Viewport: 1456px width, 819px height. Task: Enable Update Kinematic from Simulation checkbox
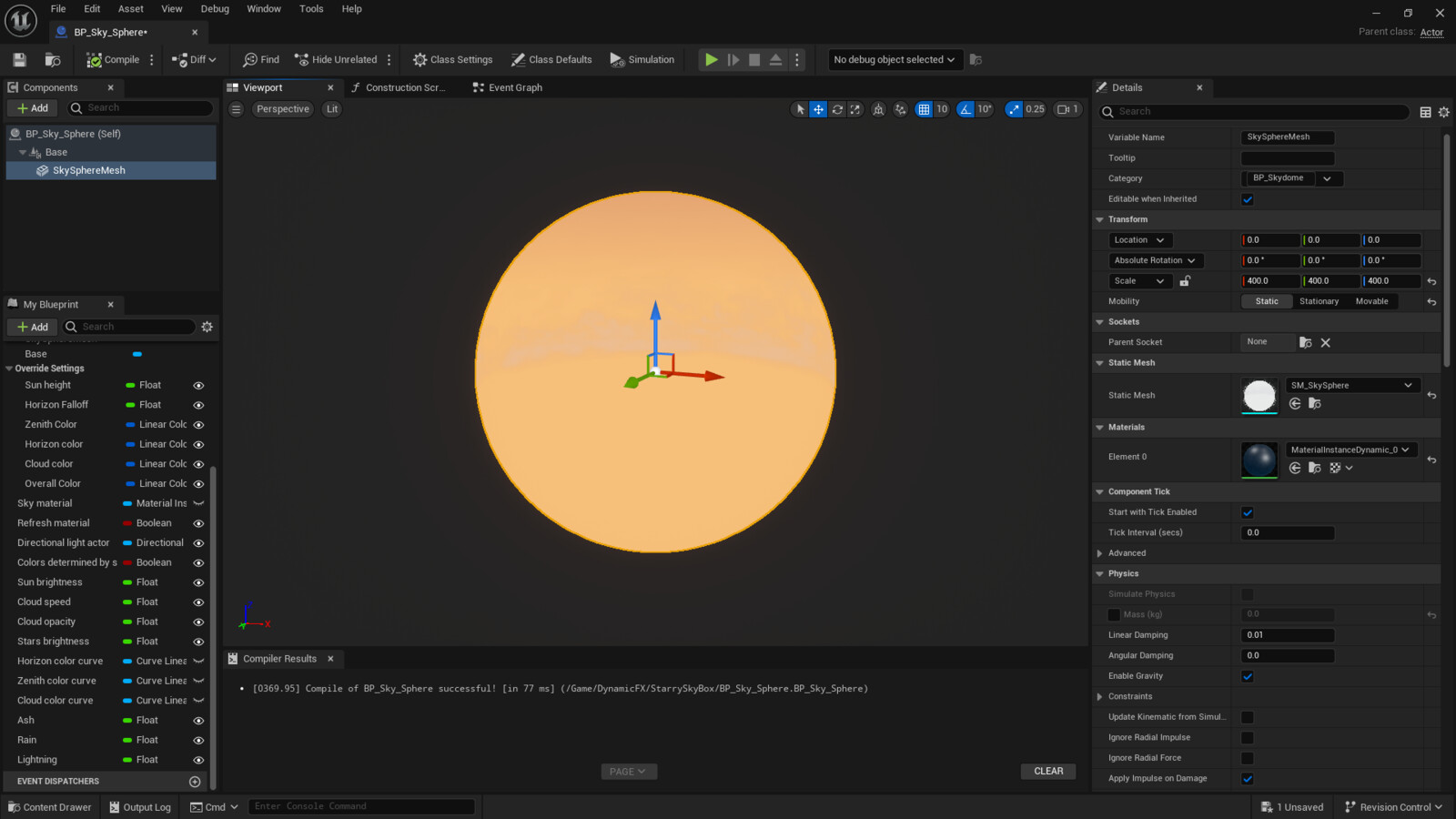click(1248, 717)
